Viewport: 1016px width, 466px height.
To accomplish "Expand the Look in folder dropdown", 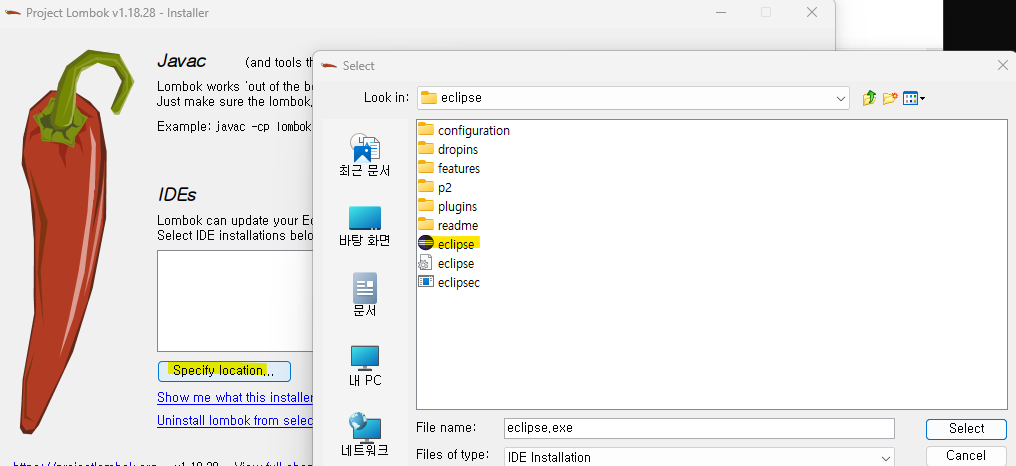I will pyautogui.click(x=840, y=99).
